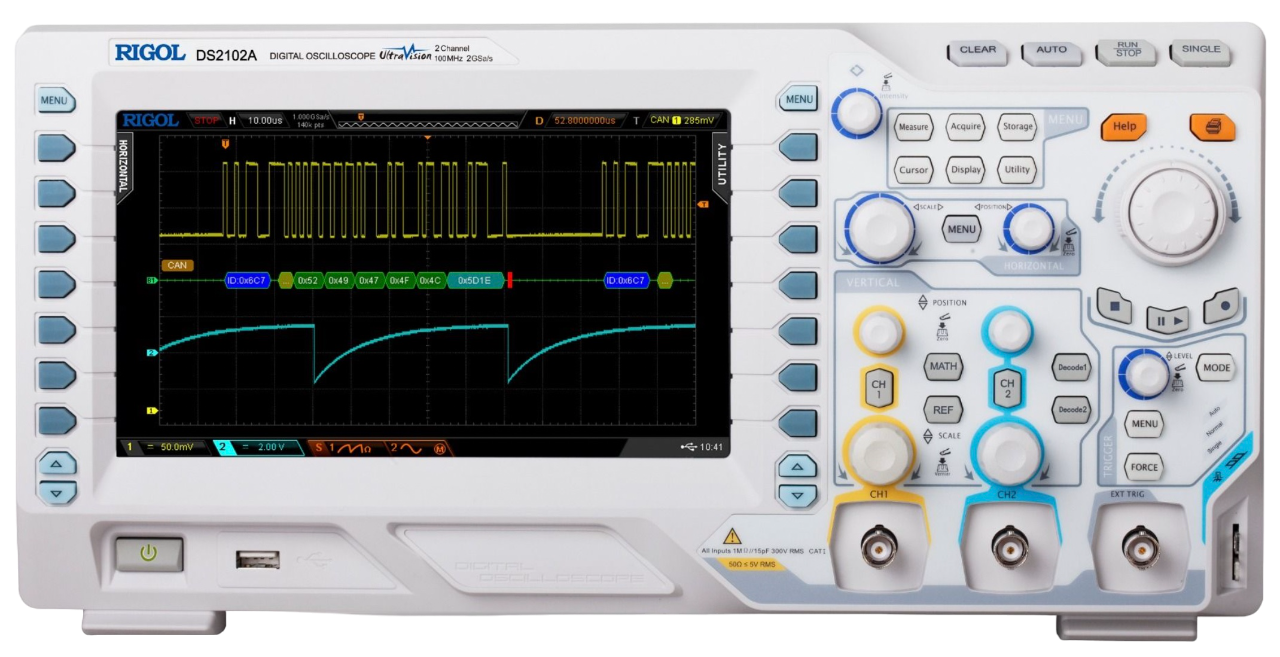Open the trigger section MENU button

[x=1144, y=423]
